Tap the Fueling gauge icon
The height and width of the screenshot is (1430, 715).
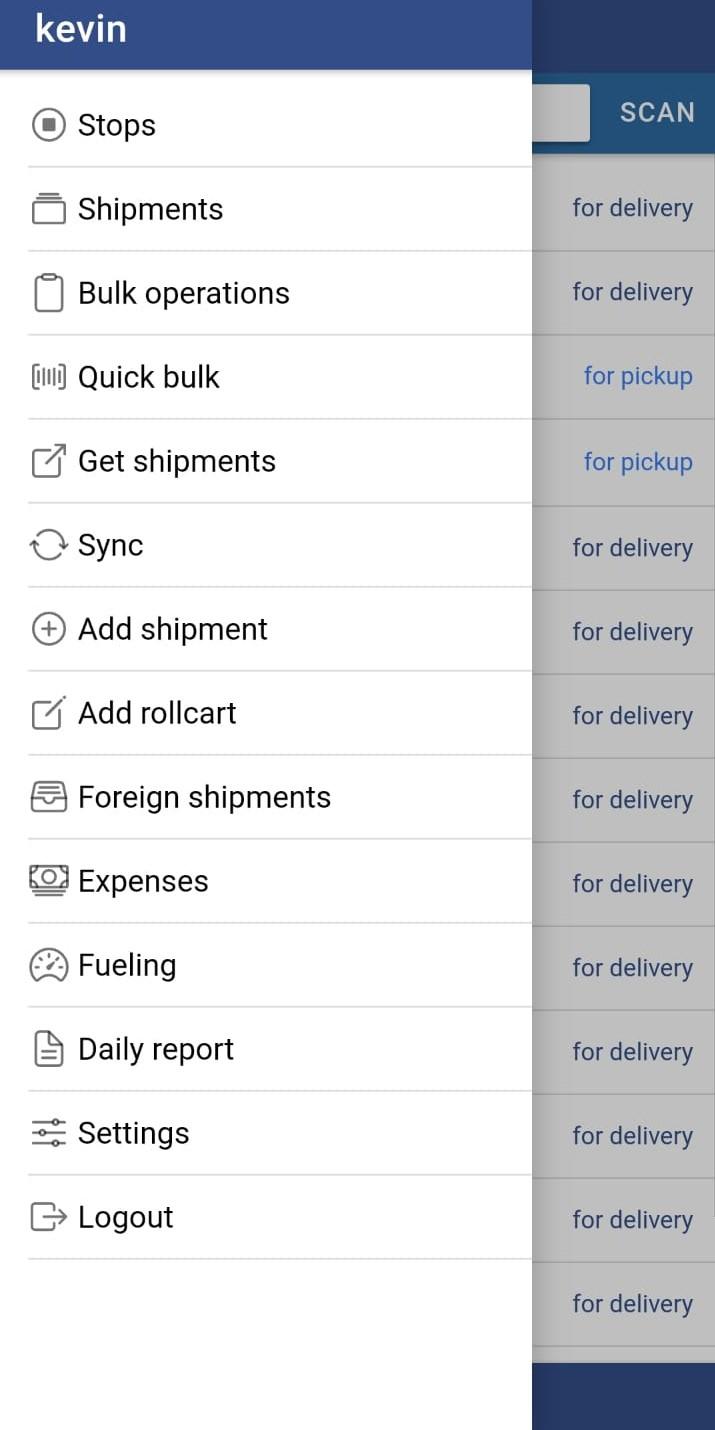(x=49, y=965)
